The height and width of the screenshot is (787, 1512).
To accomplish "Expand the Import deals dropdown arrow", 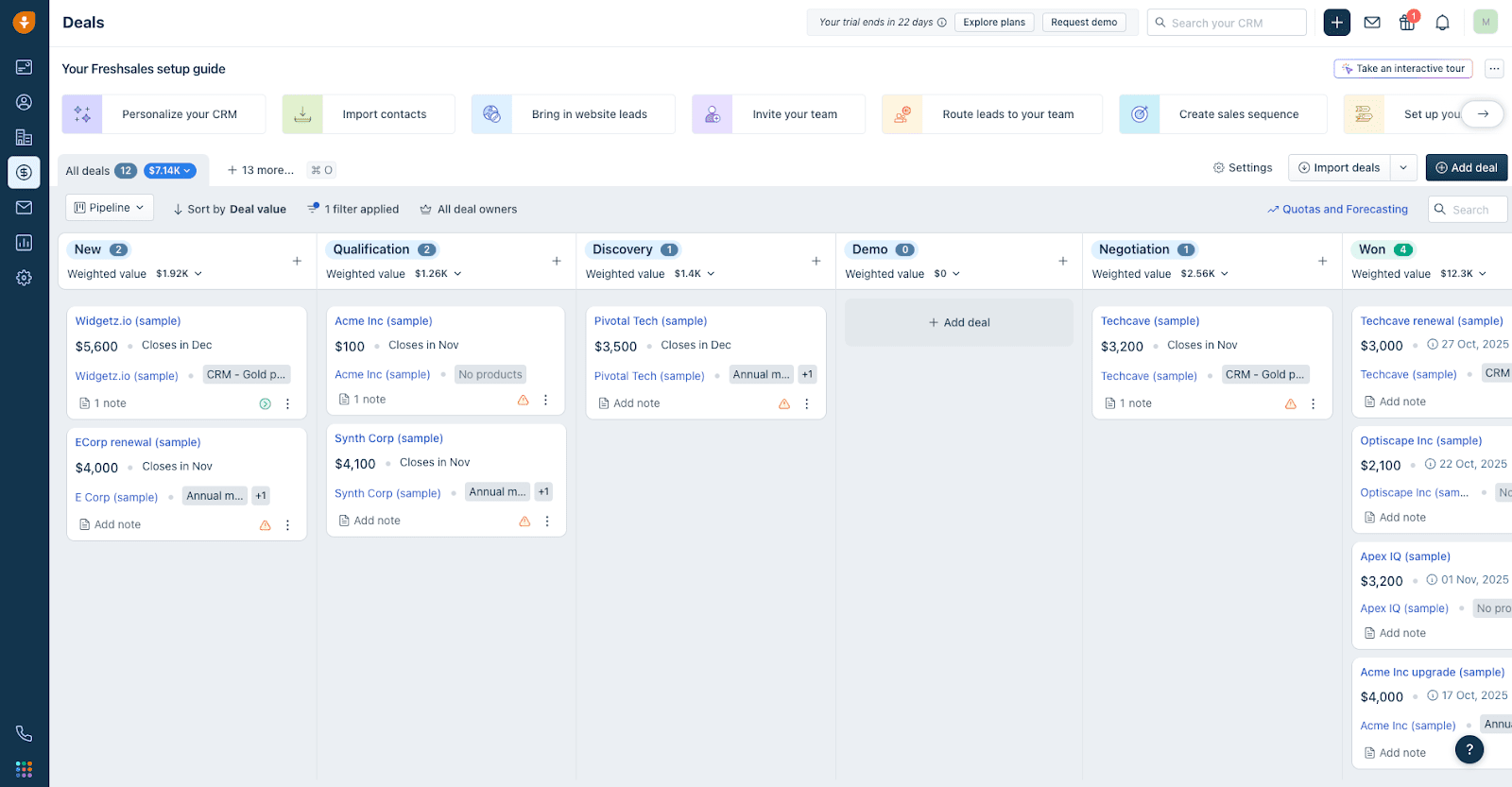I will point(1403,168).
